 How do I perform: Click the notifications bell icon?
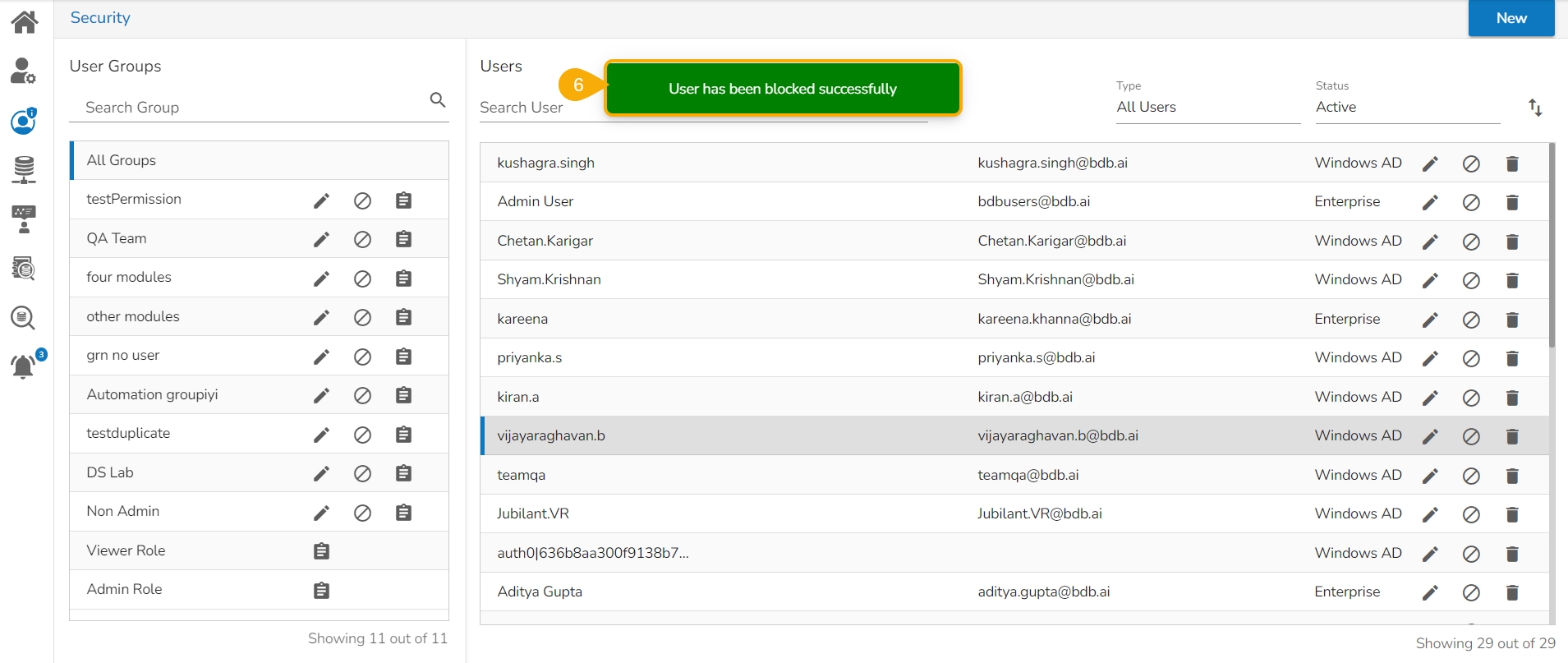point(24,366)
